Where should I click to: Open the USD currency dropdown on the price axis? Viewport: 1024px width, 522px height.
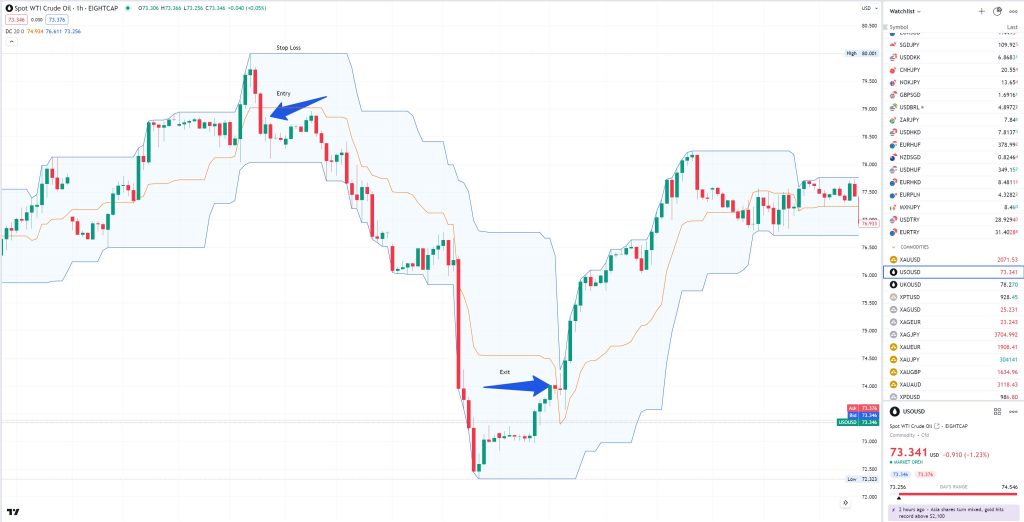click(x=868, y=8)
